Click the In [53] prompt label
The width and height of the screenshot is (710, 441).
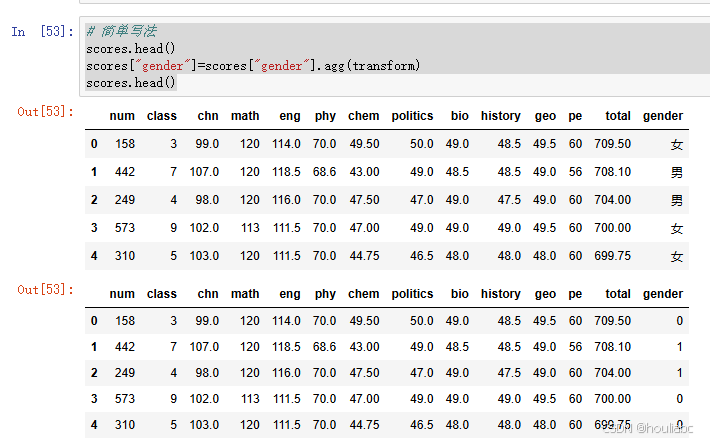43,32
